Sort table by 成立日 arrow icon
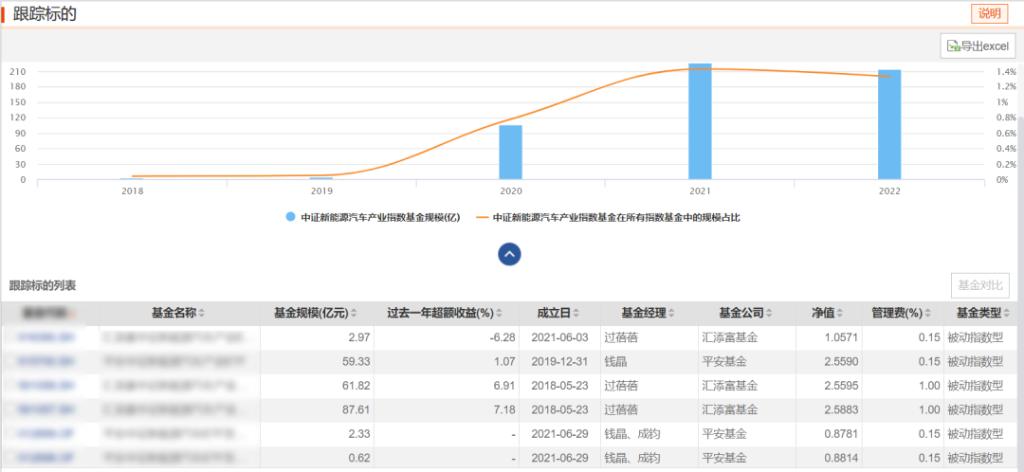 pos(576,314)
